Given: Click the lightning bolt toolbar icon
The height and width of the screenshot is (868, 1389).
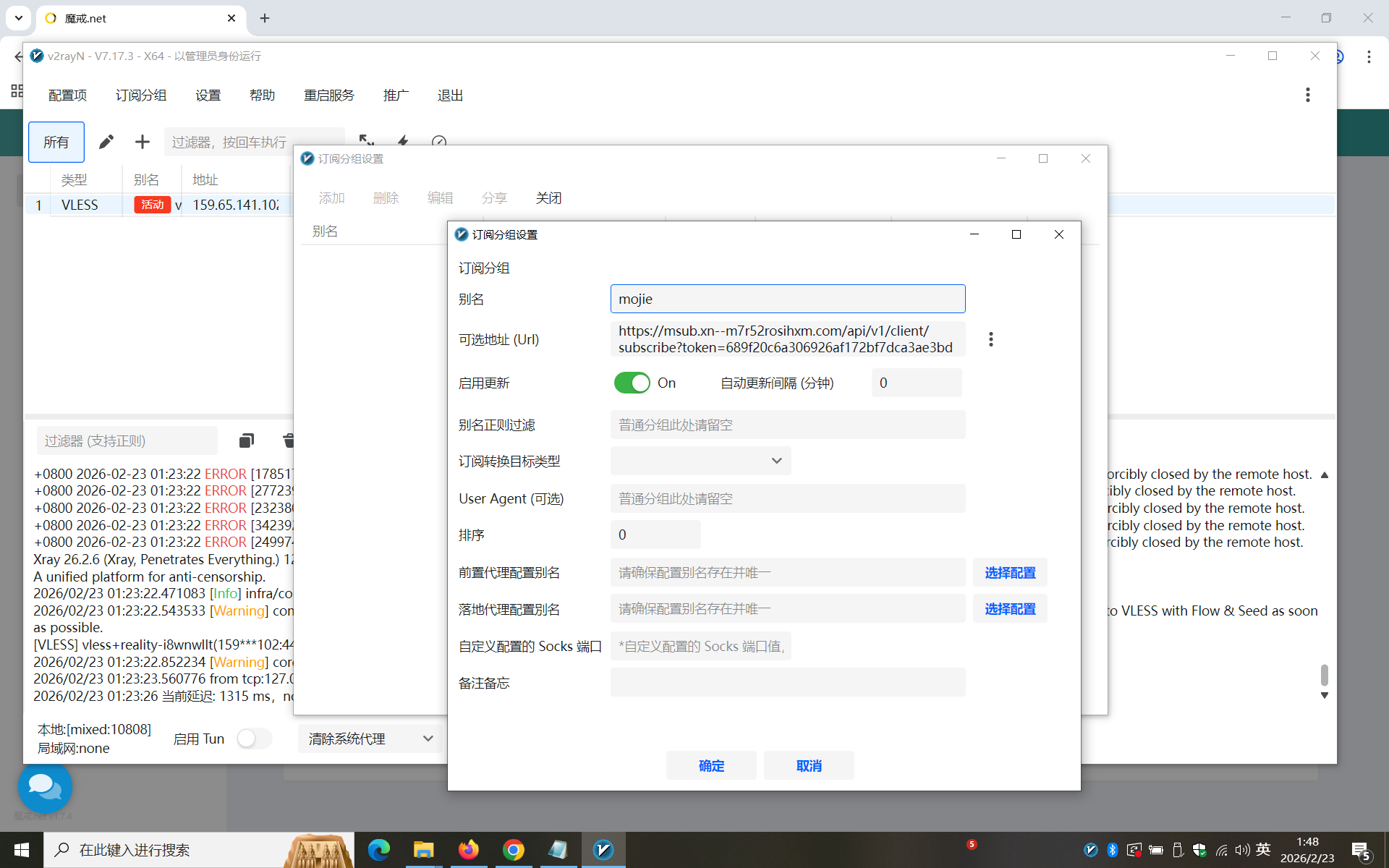Looking at the screenshot, I should click(x=403, y=140).
